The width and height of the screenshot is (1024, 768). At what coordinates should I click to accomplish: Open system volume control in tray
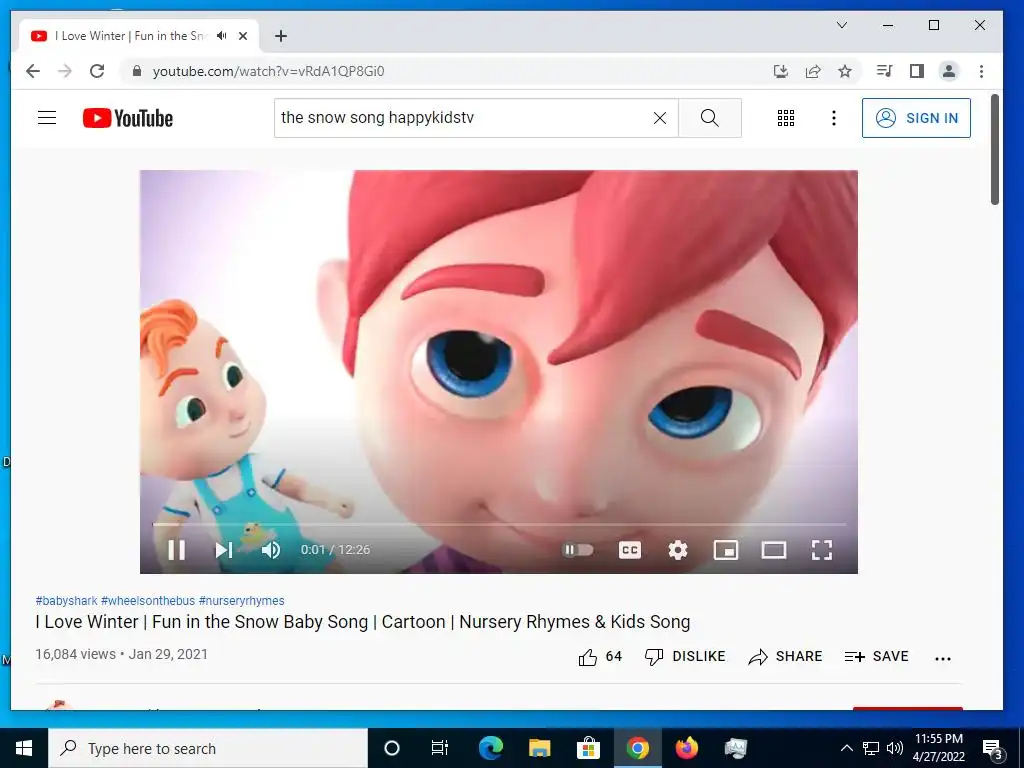point(895,748)
